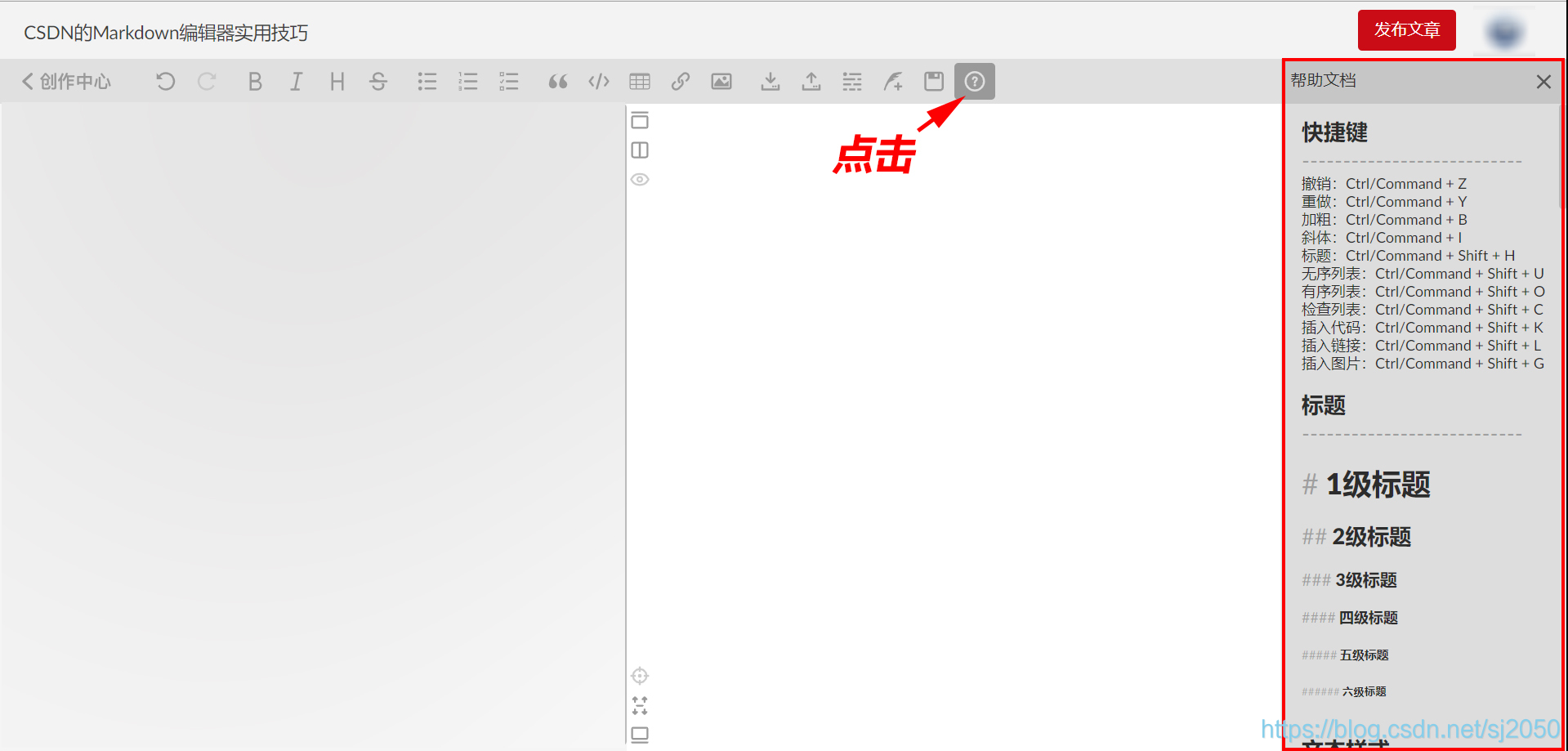Toggle bold formatting
The image size is (1568, 751).
click(x=255, y=82)
